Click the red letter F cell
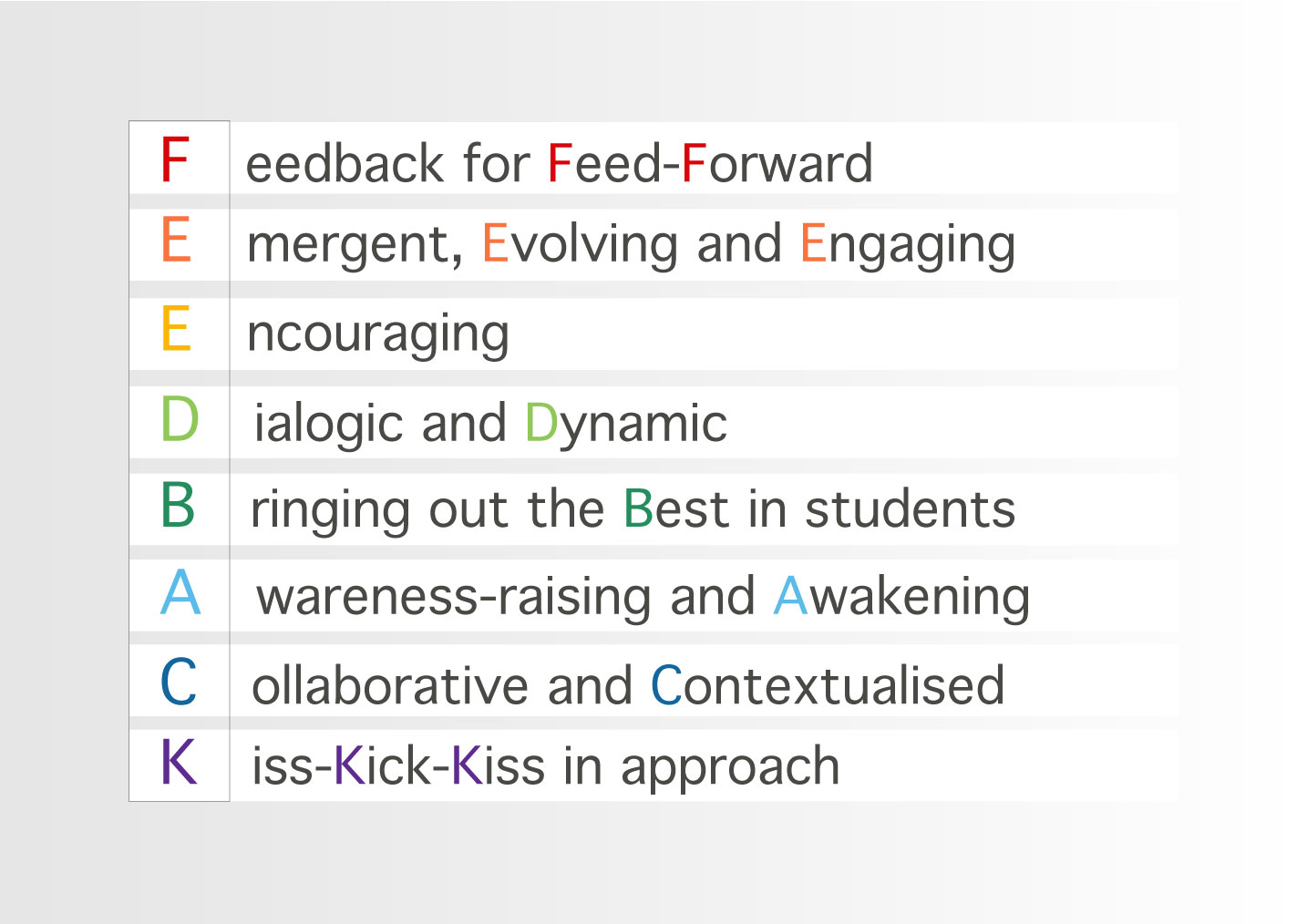Viewport: 1307px width, 924px height. (179, 158)
